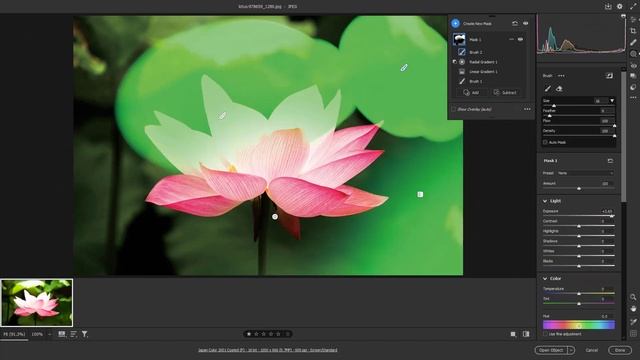Click the Hue color strip slider
640x360 pixels.
[x=579, y=325]
